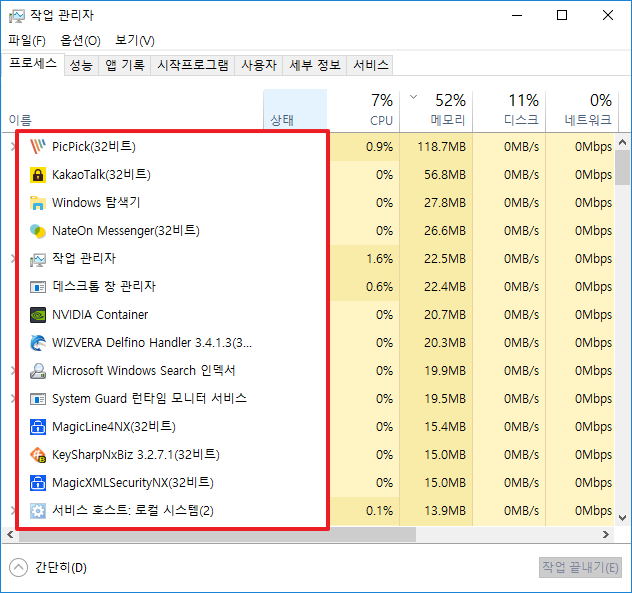Switch to the 시작프로그램 tab

[x=193, y=65]
